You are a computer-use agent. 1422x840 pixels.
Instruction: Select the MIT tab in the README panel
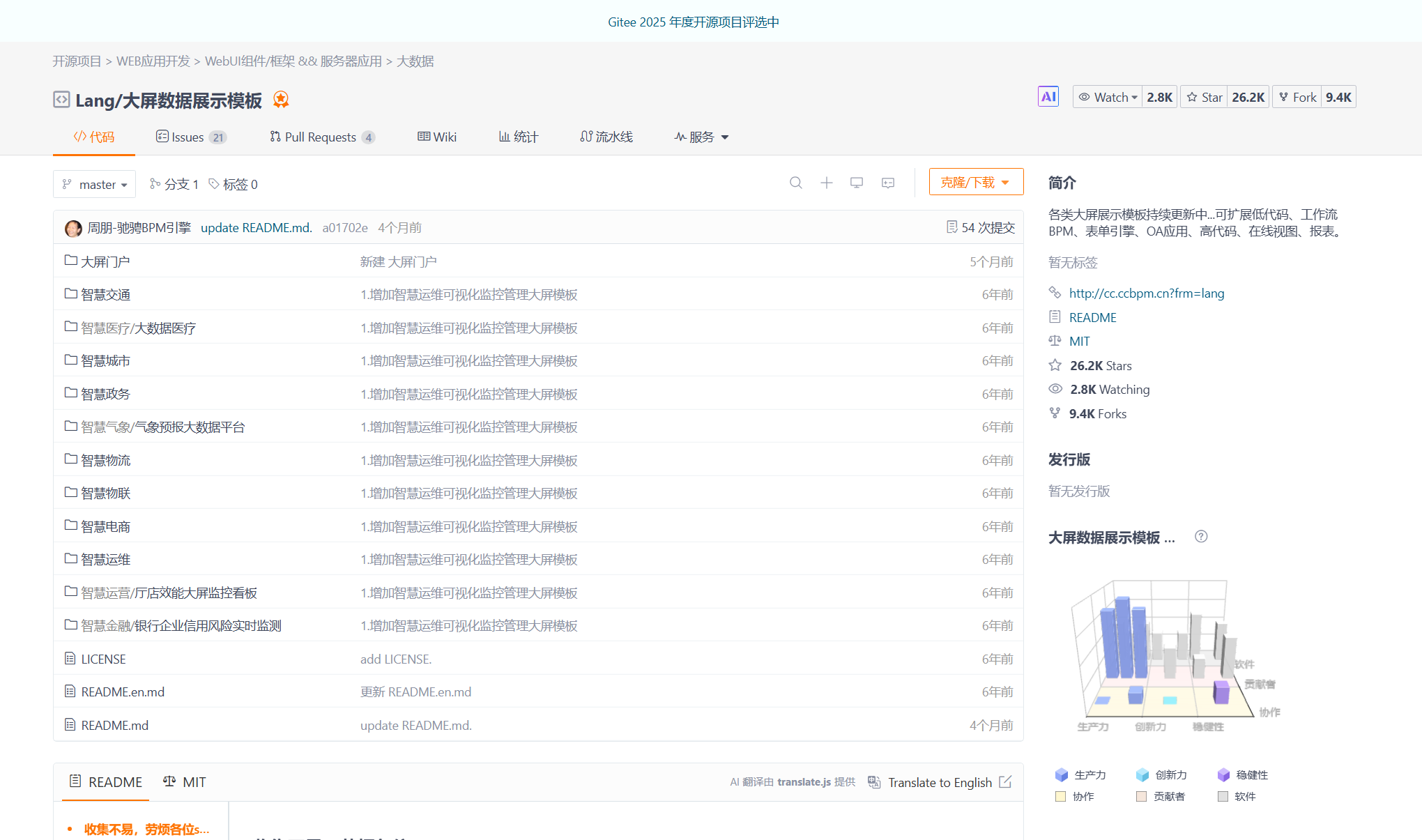184,782
